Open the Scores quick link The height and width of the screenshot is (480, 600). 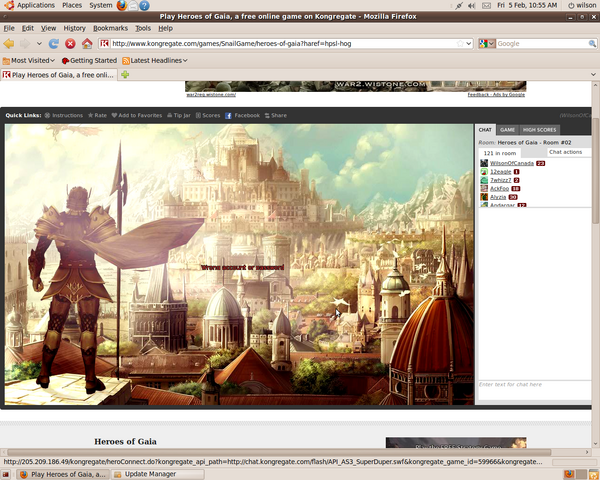point(208,115)
